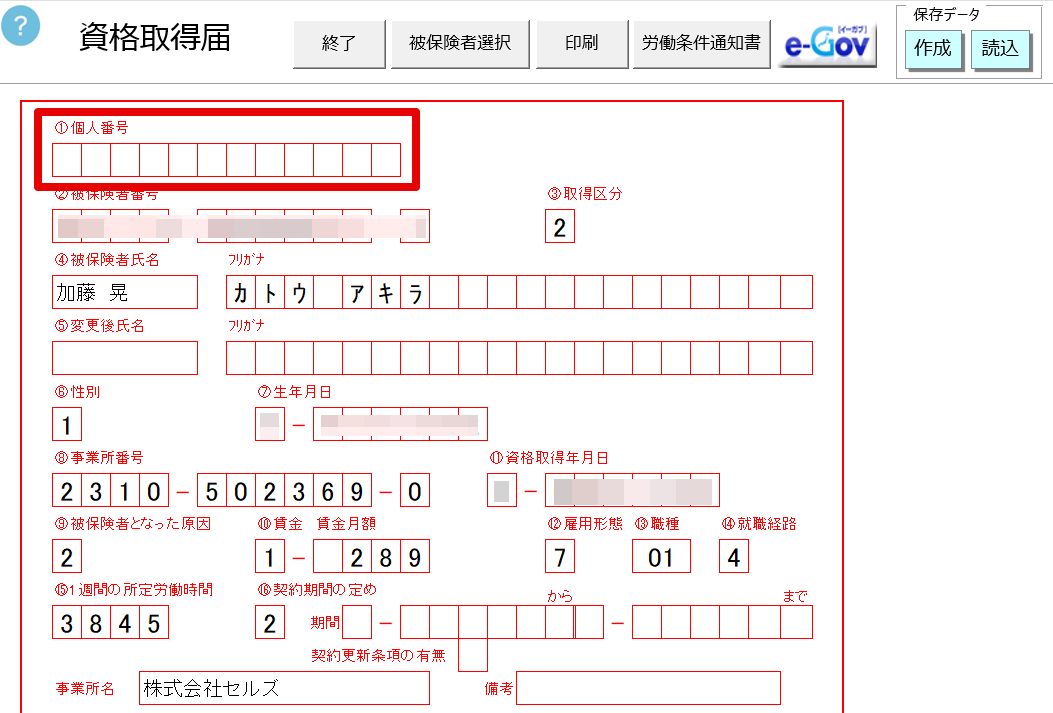Click the empty 備考 field
The image size is (1053, 713).
coord(648,688)
